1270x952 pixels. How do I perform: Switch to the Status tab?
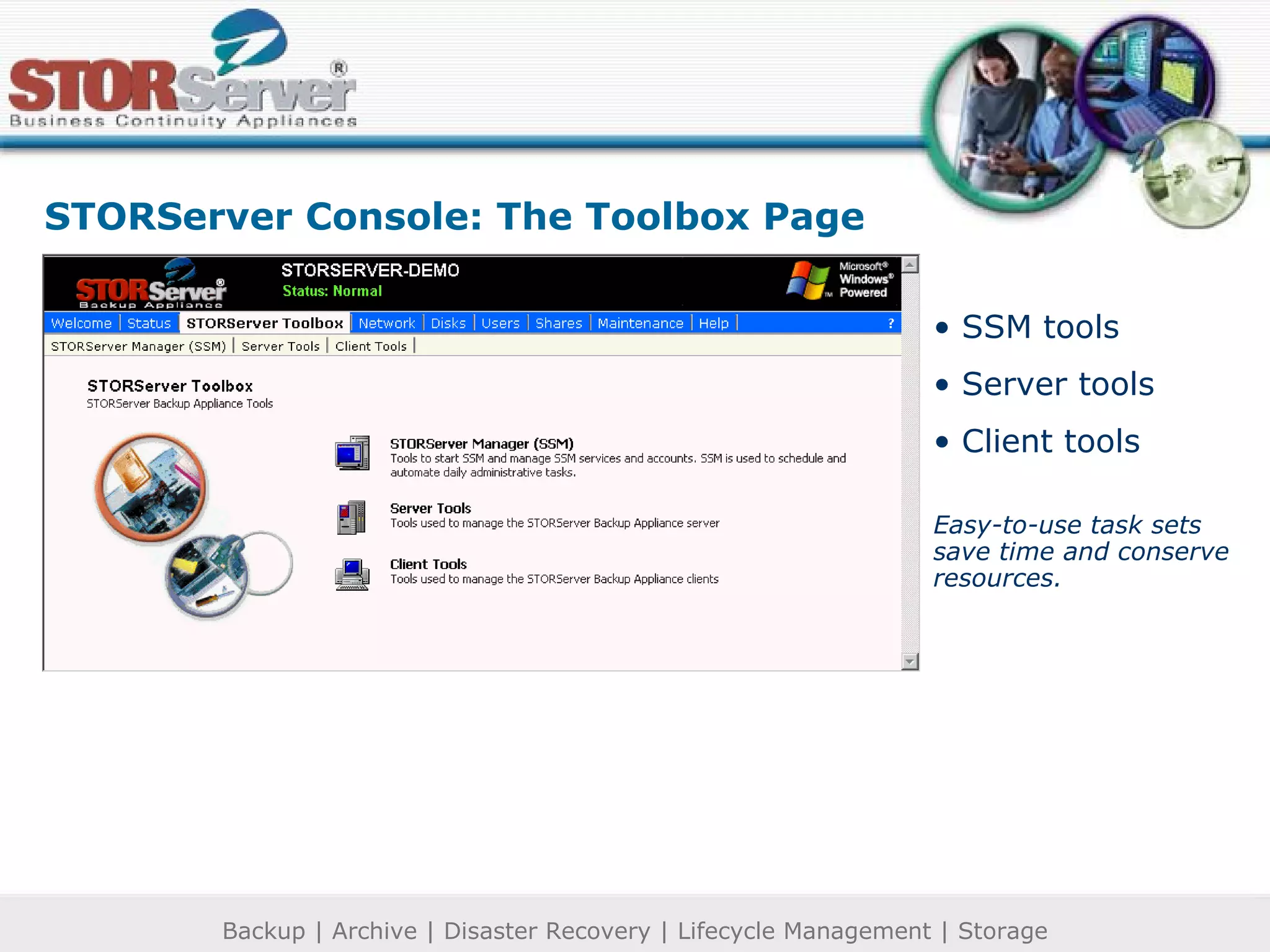(149, 323)
